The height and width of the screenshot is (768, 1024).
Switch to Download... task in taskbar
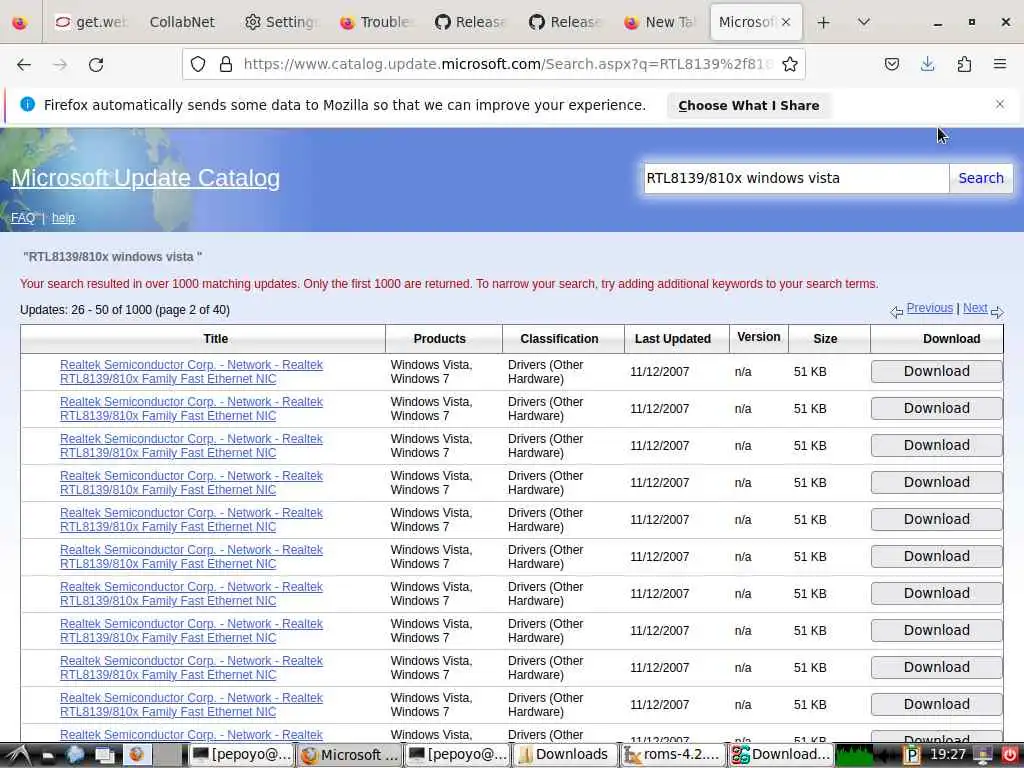point(780,755)
